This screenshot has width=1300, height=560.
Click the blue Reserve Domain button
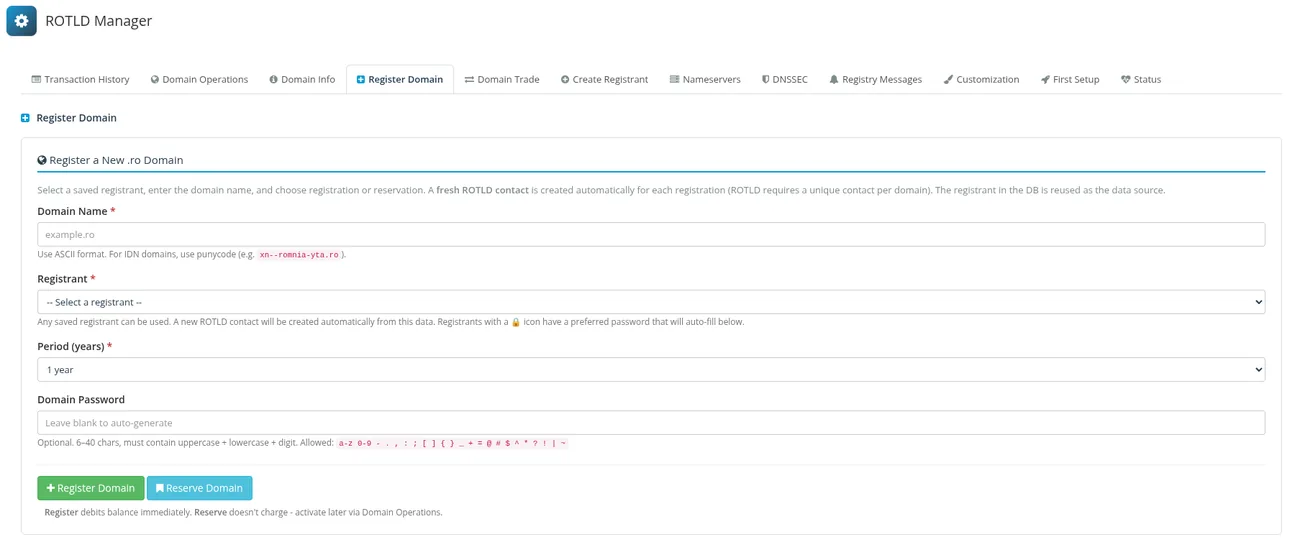(200, 488)
